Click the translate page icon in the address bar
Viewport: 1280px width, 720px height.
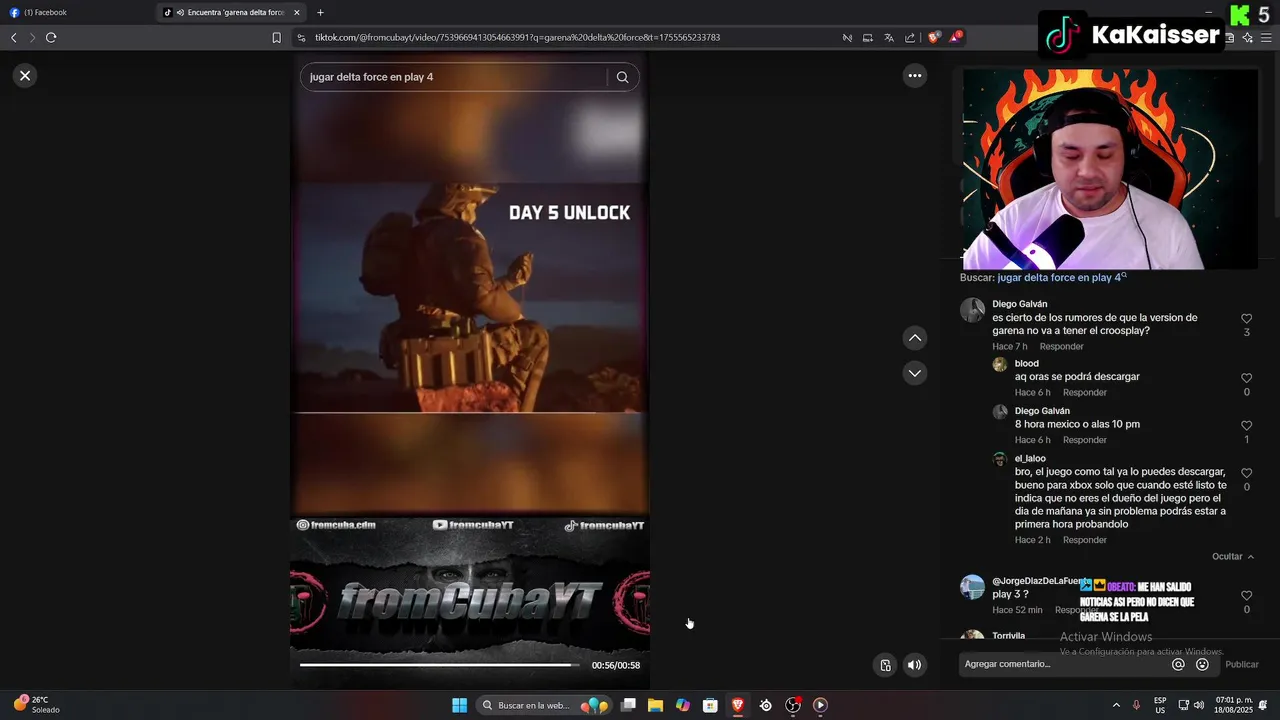pos(888,37)
